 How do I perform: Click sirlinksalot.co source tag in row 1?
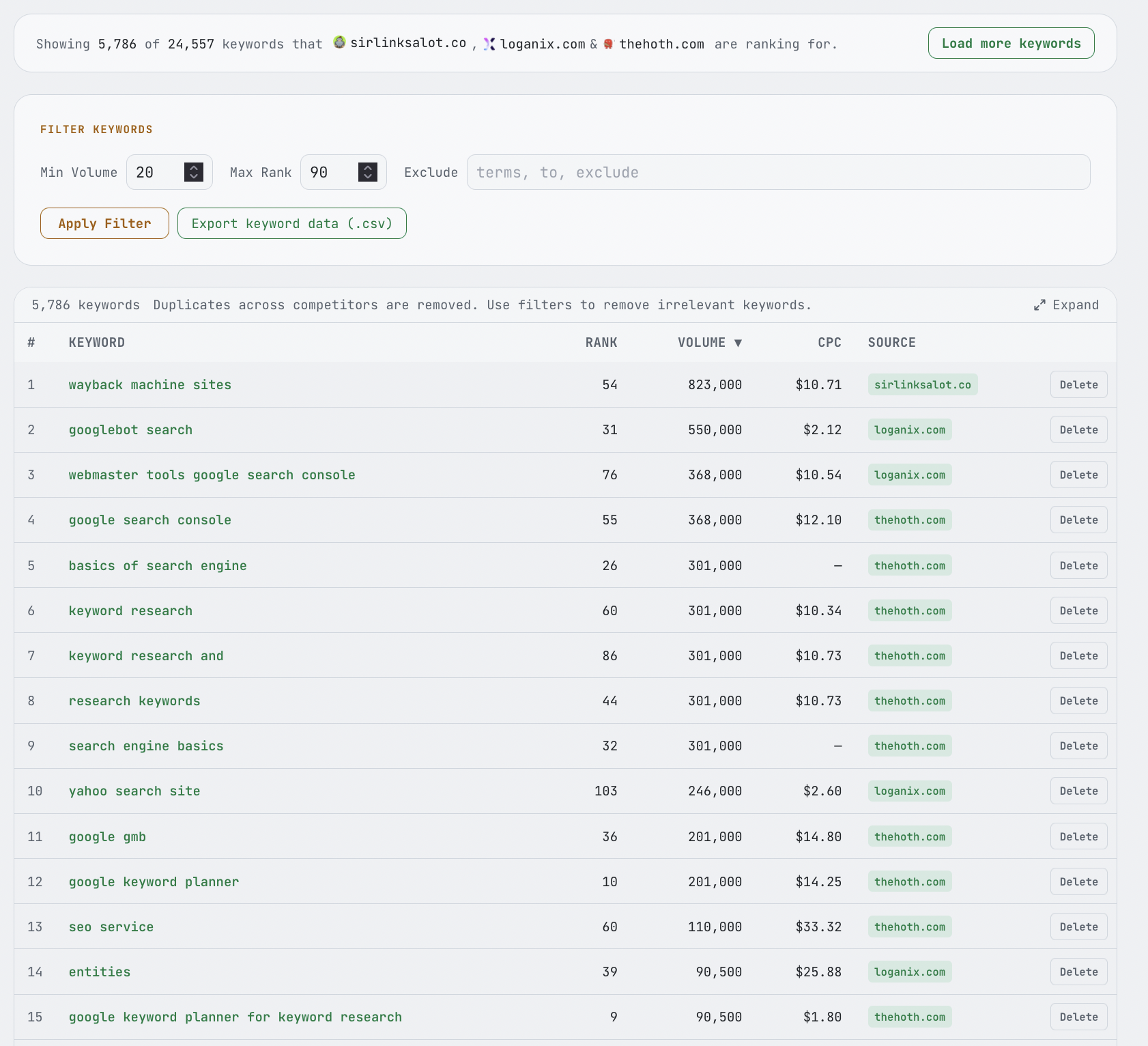(922, 384)
